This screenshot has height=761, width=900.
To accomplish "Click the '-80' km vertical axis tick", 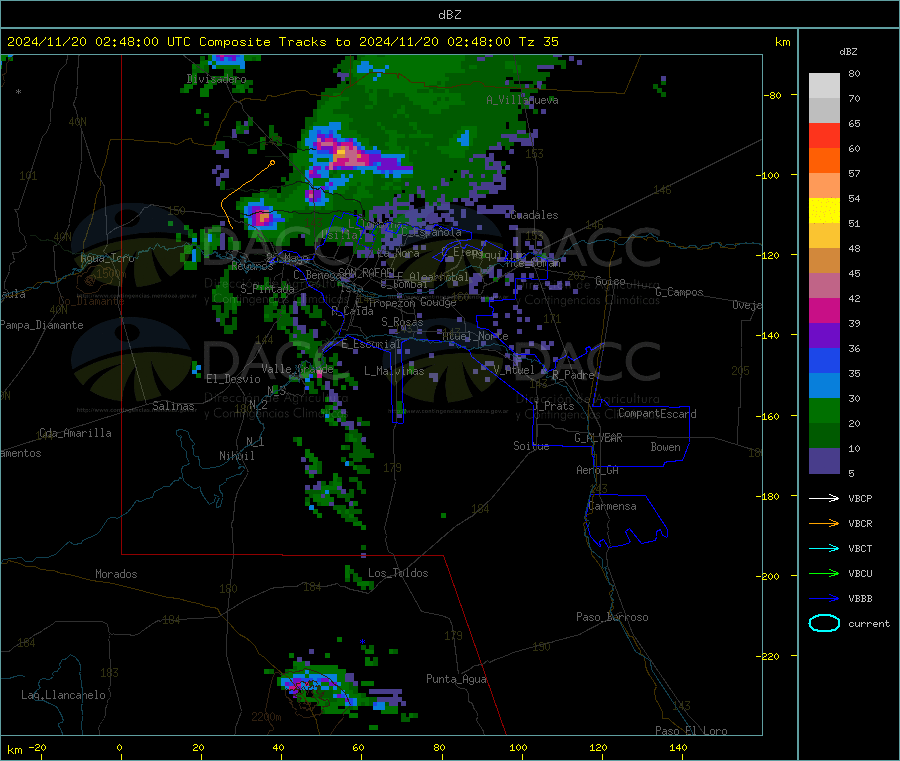I will (772, 95).
